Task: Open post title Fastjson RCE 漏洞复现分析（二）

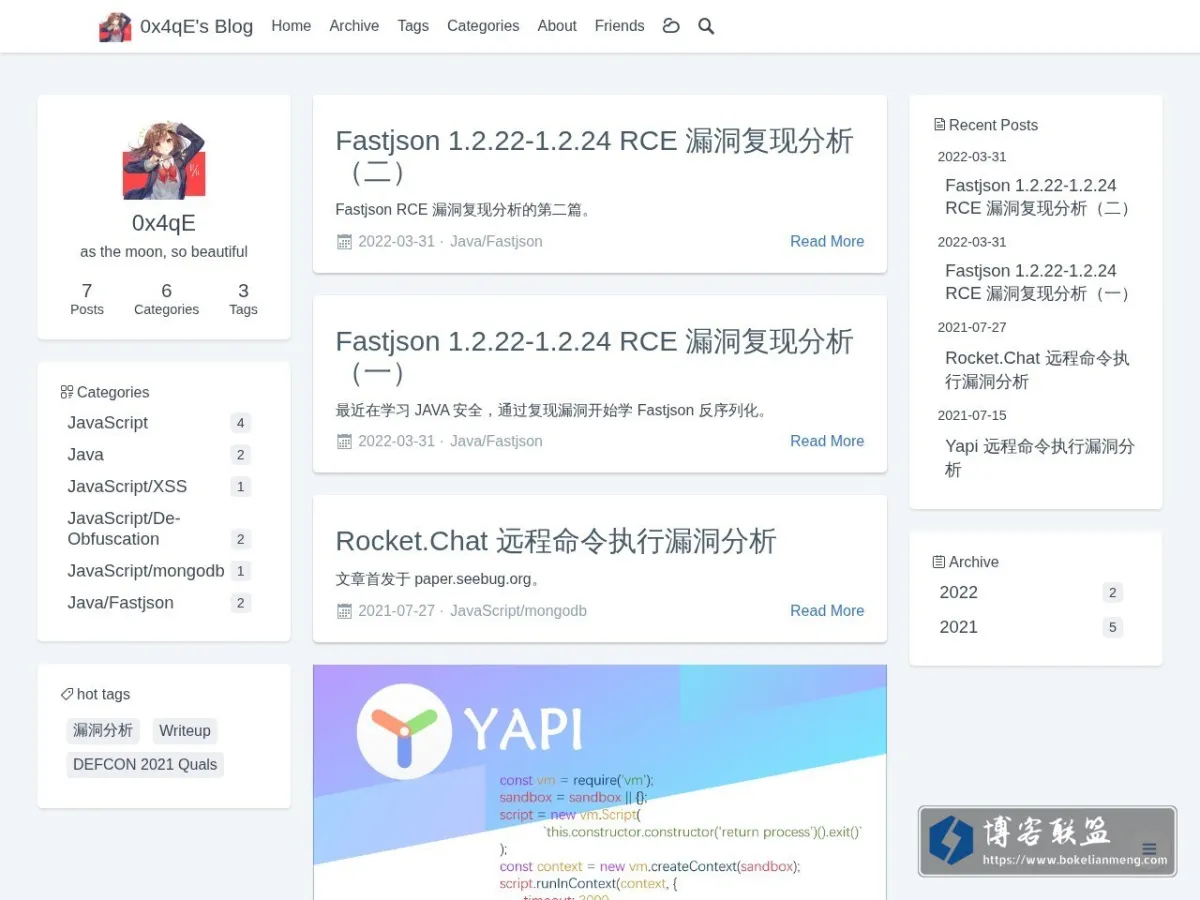Action: tap(595, 156)
